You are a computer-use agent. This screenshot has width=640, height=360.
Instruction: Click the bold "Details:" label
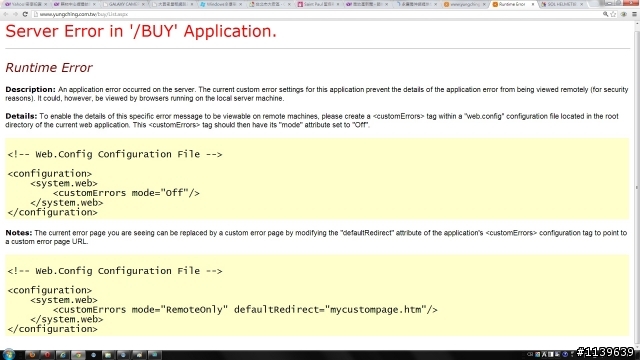point(21,116)
